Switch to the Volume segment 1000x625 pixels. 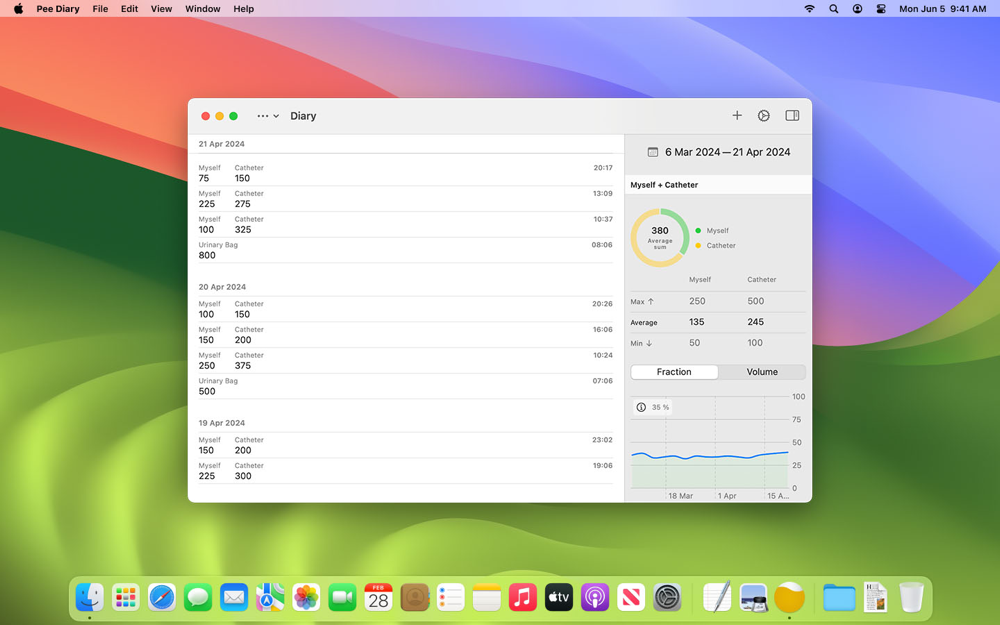tap(762, 372)
